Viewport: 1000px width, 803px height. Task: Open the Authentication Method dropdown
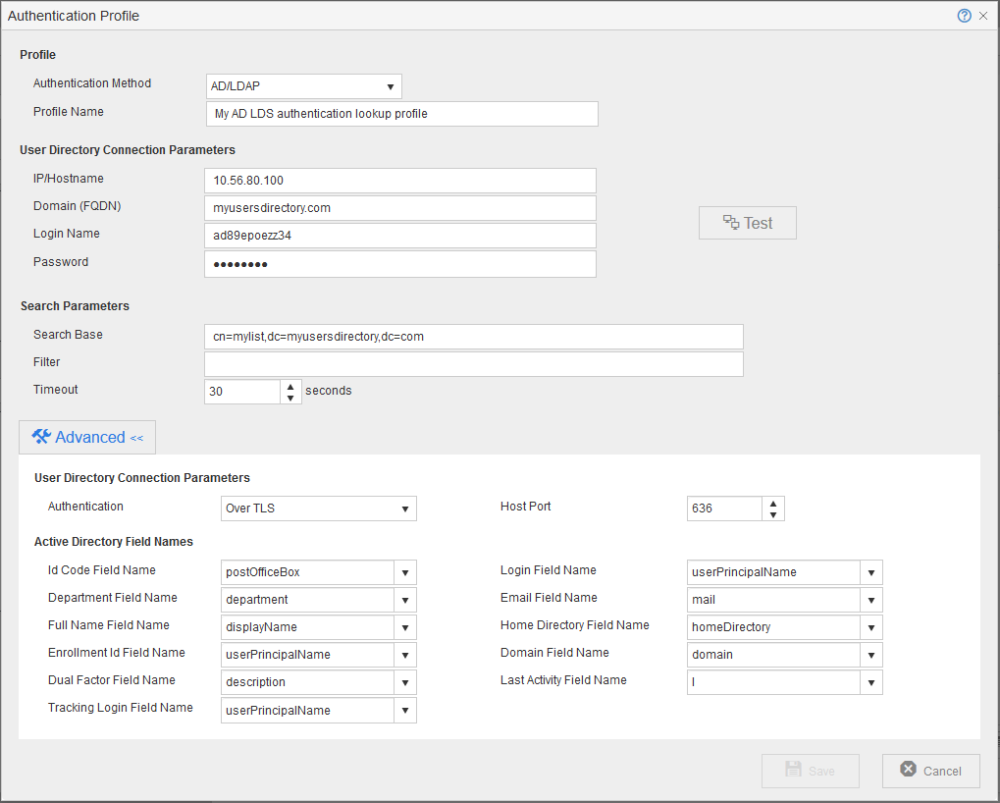[390, 87]
